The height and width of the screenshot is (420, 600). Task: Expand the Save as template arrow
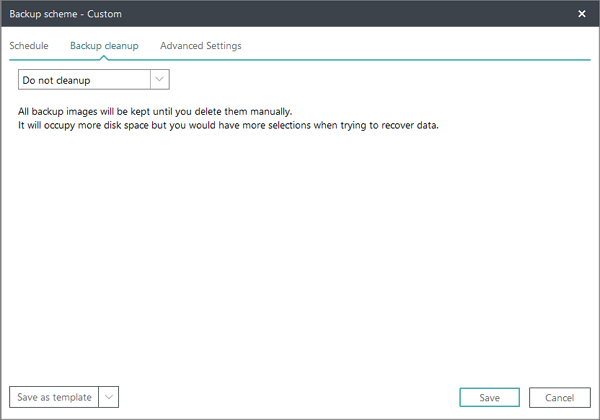(109, 397)
